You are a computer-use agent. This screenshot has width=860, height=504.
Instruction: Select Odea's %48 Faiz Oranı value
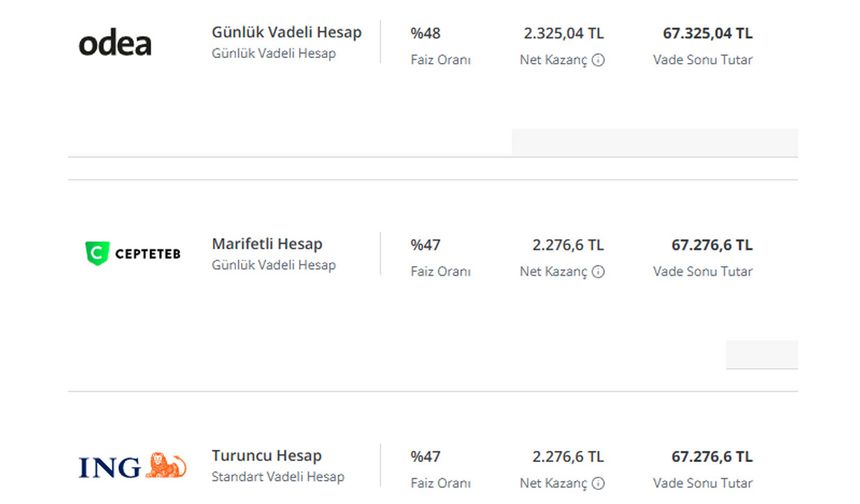pyautogui.click(x=425, y=33)
